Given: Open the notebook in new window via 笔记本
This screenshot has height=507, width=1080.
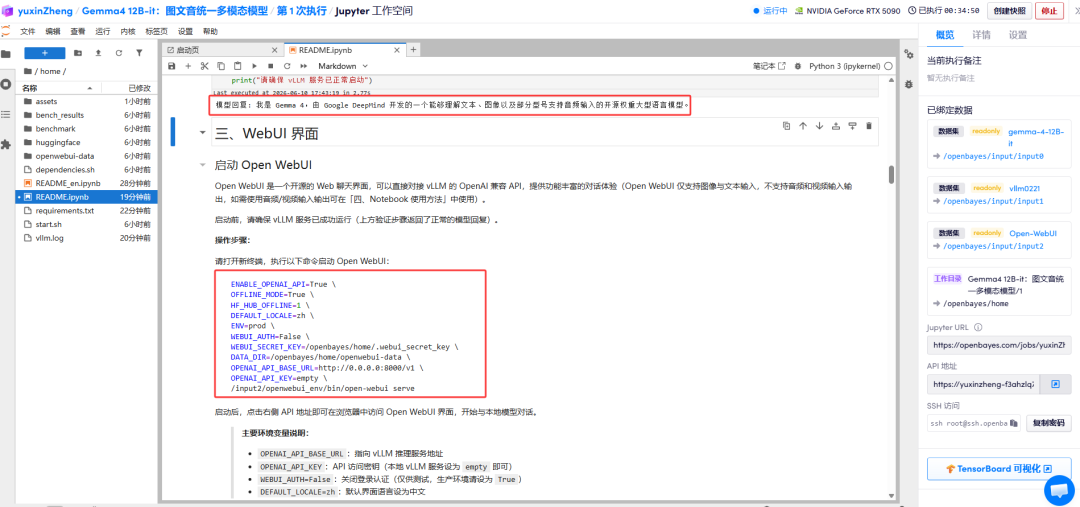Looking at the screenshot, I should click(769, 66).
